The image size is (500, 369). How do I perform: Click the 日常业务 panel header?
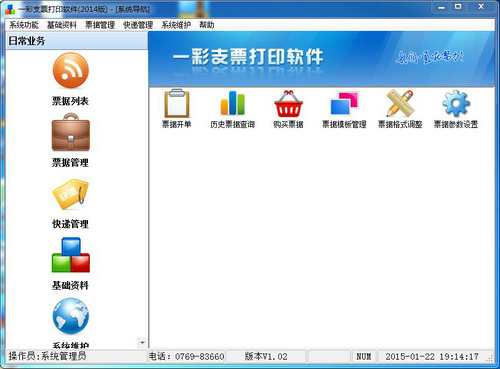click(x=77, y=41)
